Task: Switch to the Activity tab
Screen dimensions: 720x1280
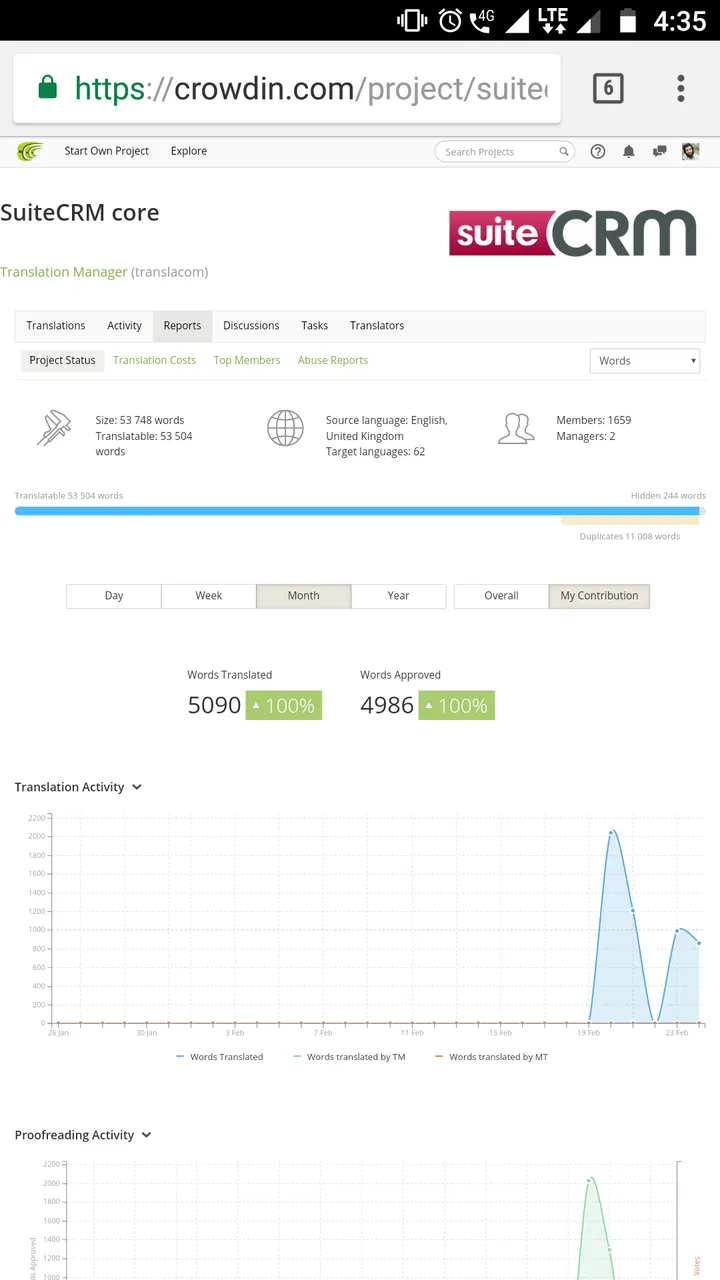Action: click(124, 326)
